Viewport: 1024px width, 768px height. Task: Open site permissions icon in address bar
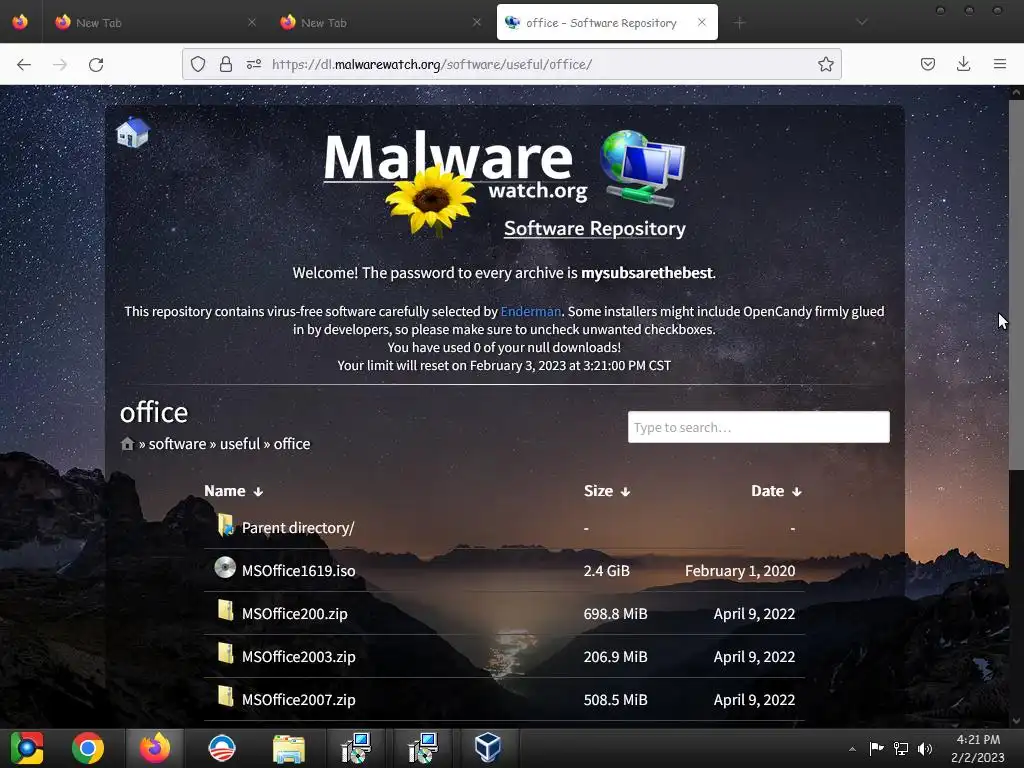point(254,64)
